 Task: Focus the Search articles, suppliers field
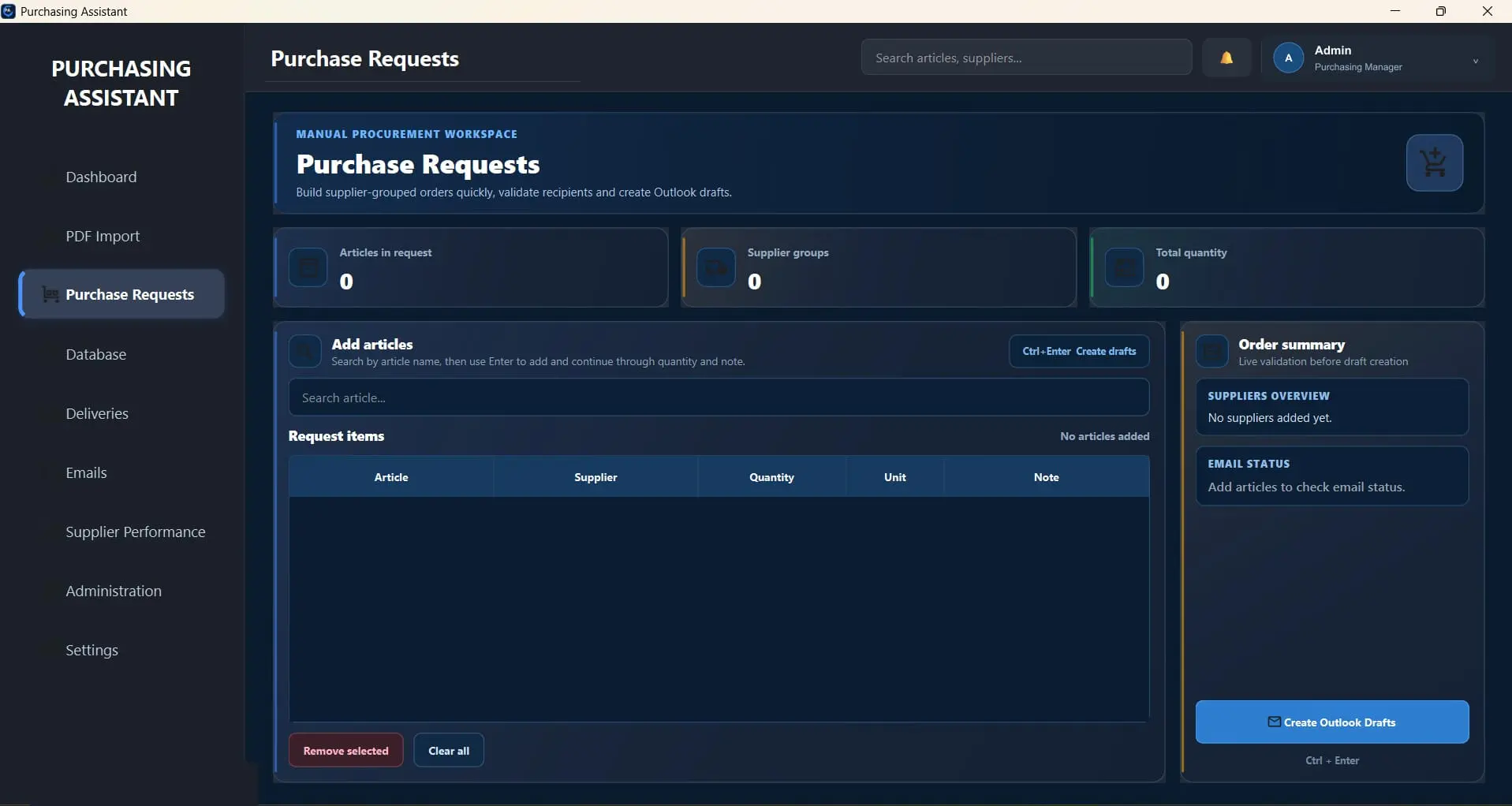pyautogui.click(x=1026, y=58)
